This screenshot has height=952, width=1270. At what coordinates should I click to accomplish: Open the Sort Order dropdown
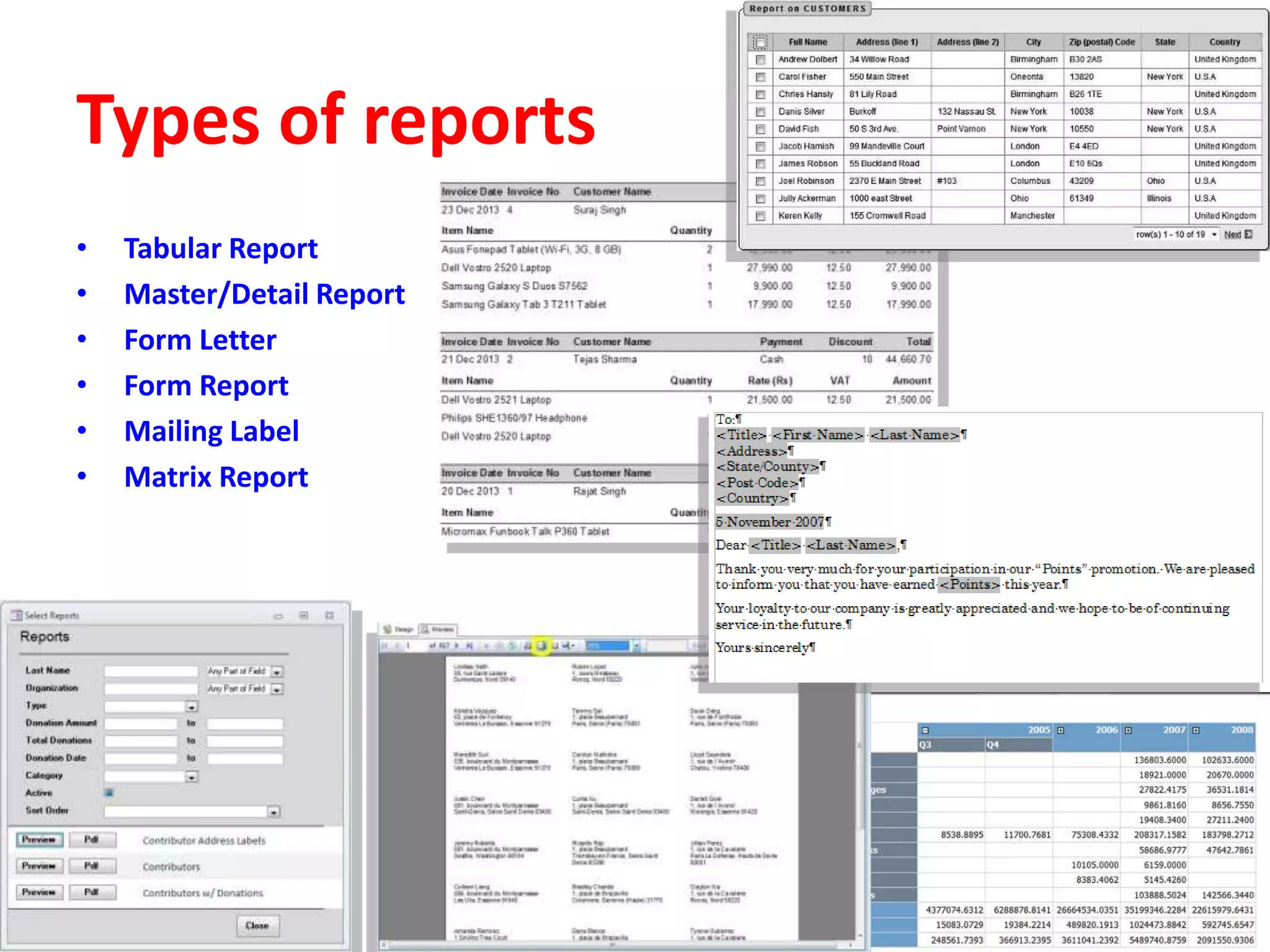273,812
